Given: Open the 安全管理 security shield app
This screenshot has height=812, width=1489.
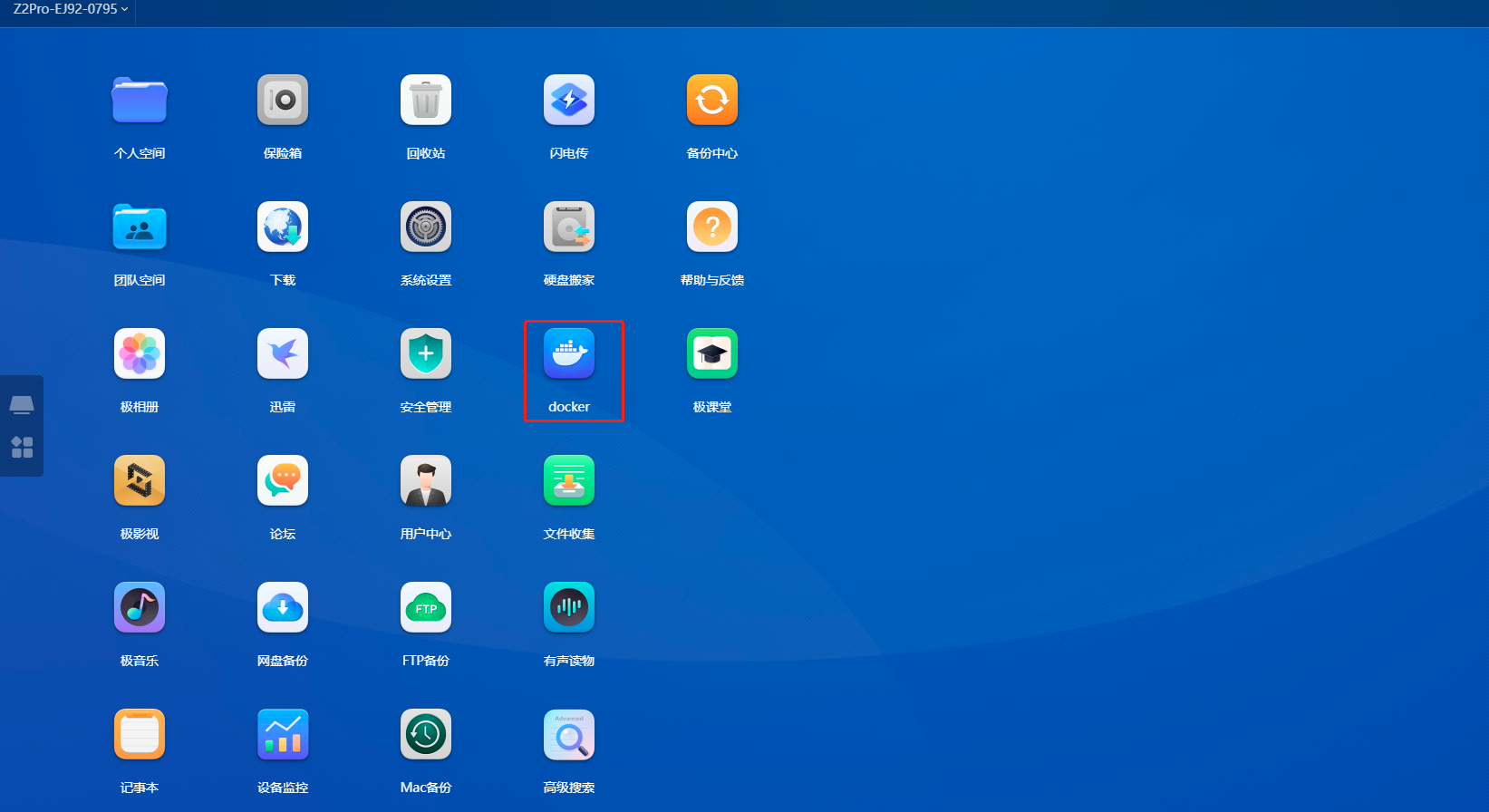Looking at the screenshot, I should point(426,353).
